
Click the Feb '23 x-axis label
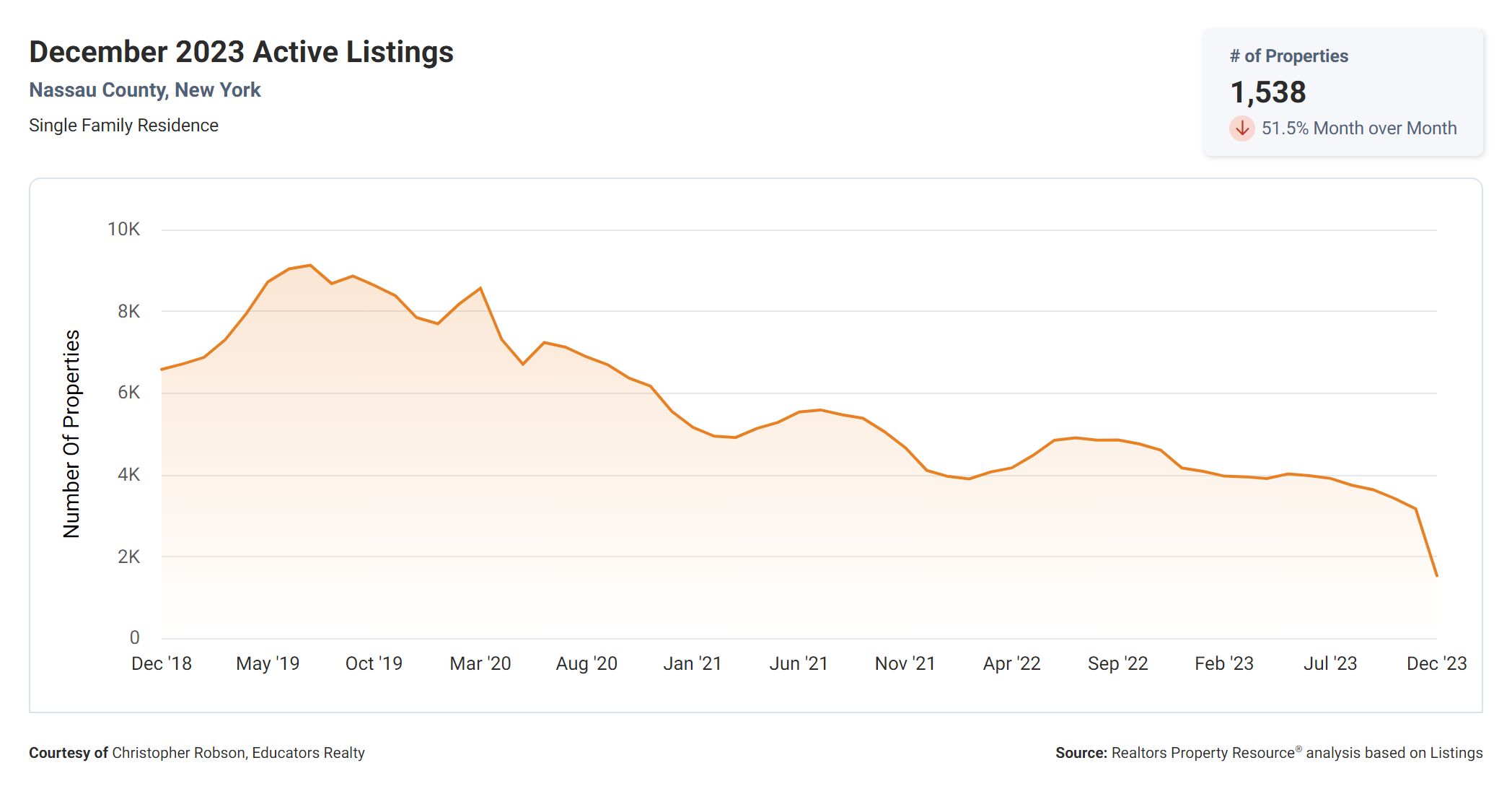click(1224, 664)
